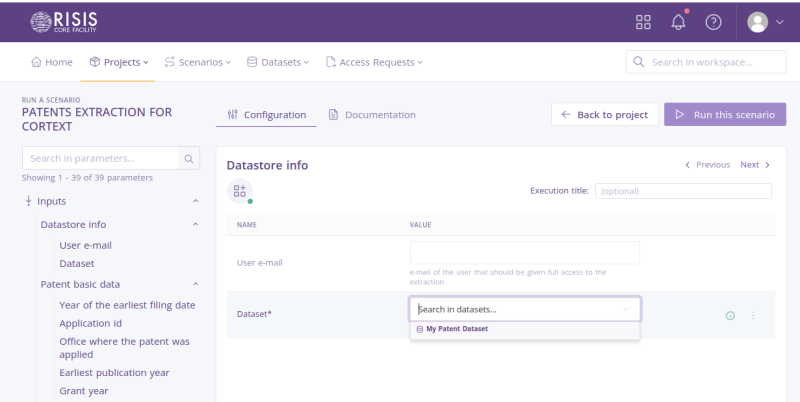800x402 pixels.
Task: Open the Access Requests dropdown
Action: pyautogui.click(x=374, y=62)
